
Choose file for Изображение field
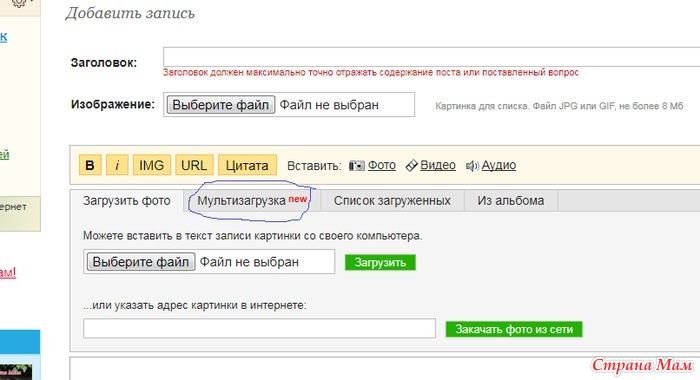pyautogui.click(x=221, y=105)
